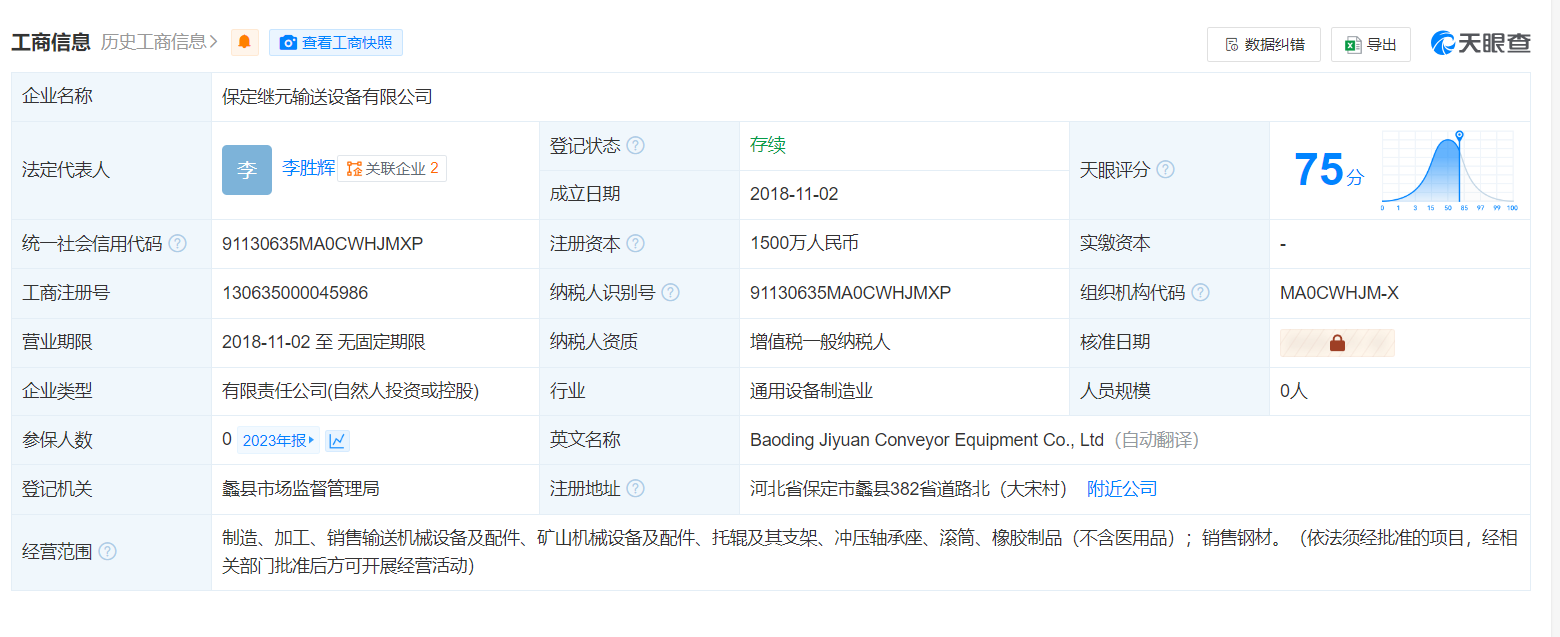
Task: Click the 0人 staff size value
Action: click(x=1294, y=391)
